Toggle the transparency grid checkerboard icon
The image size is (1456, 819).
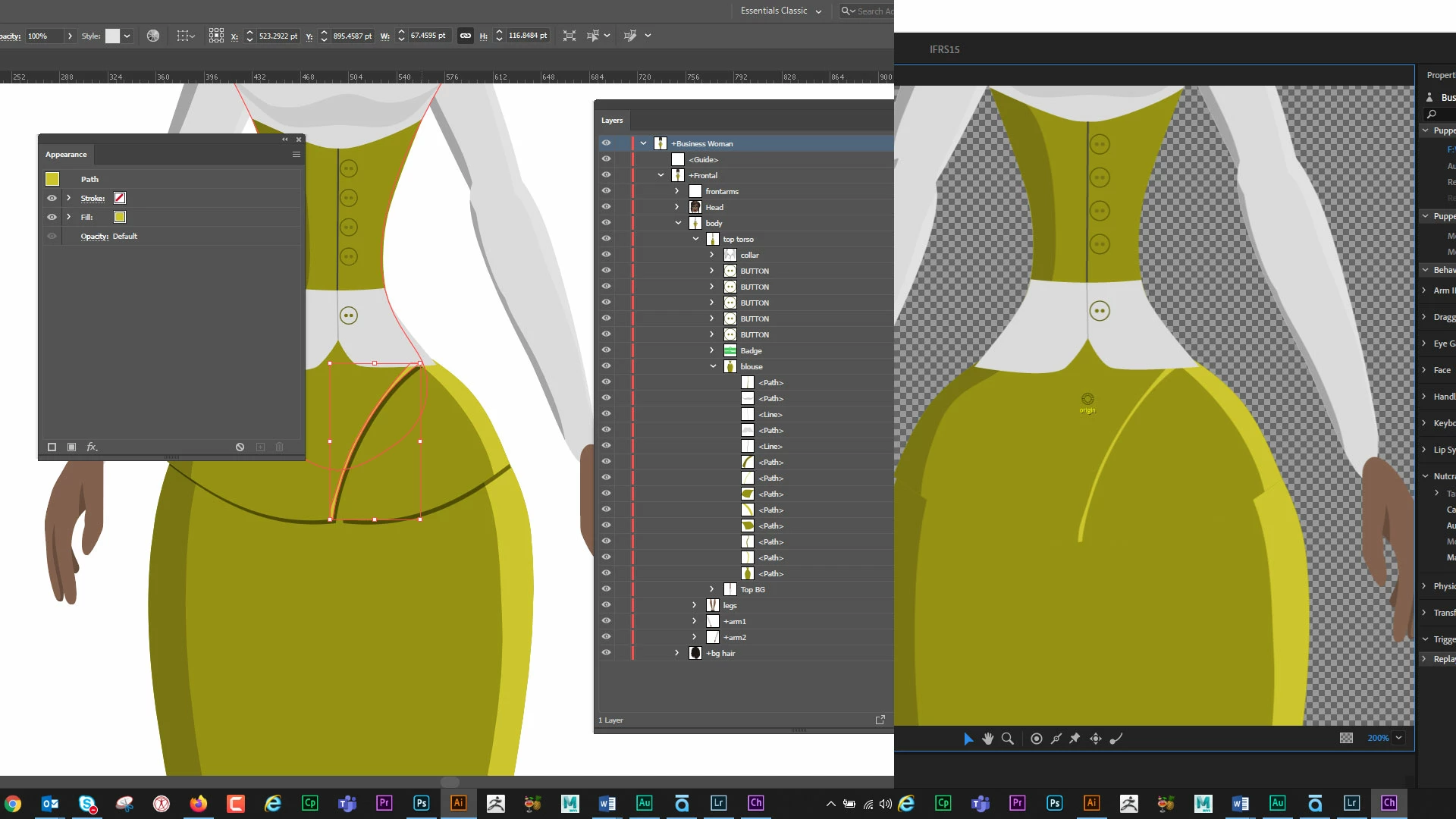click(x=1346, y=738)
